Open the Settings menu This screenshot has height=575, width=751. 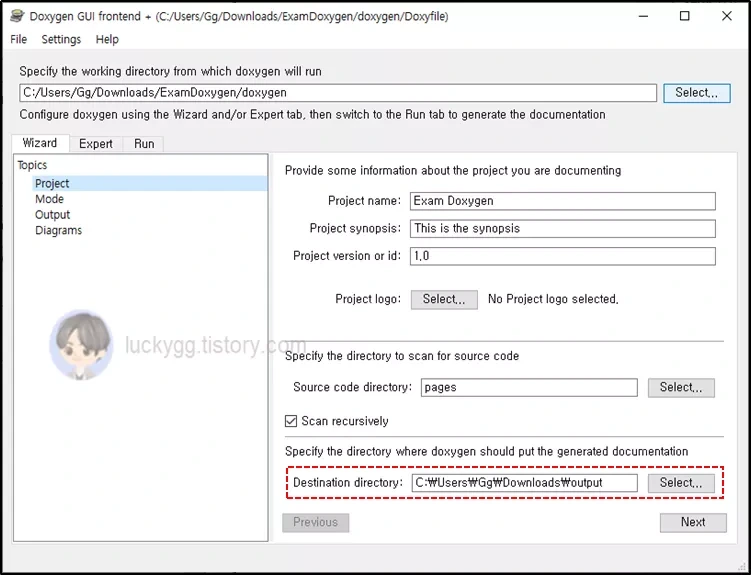[x=61, y=39]
